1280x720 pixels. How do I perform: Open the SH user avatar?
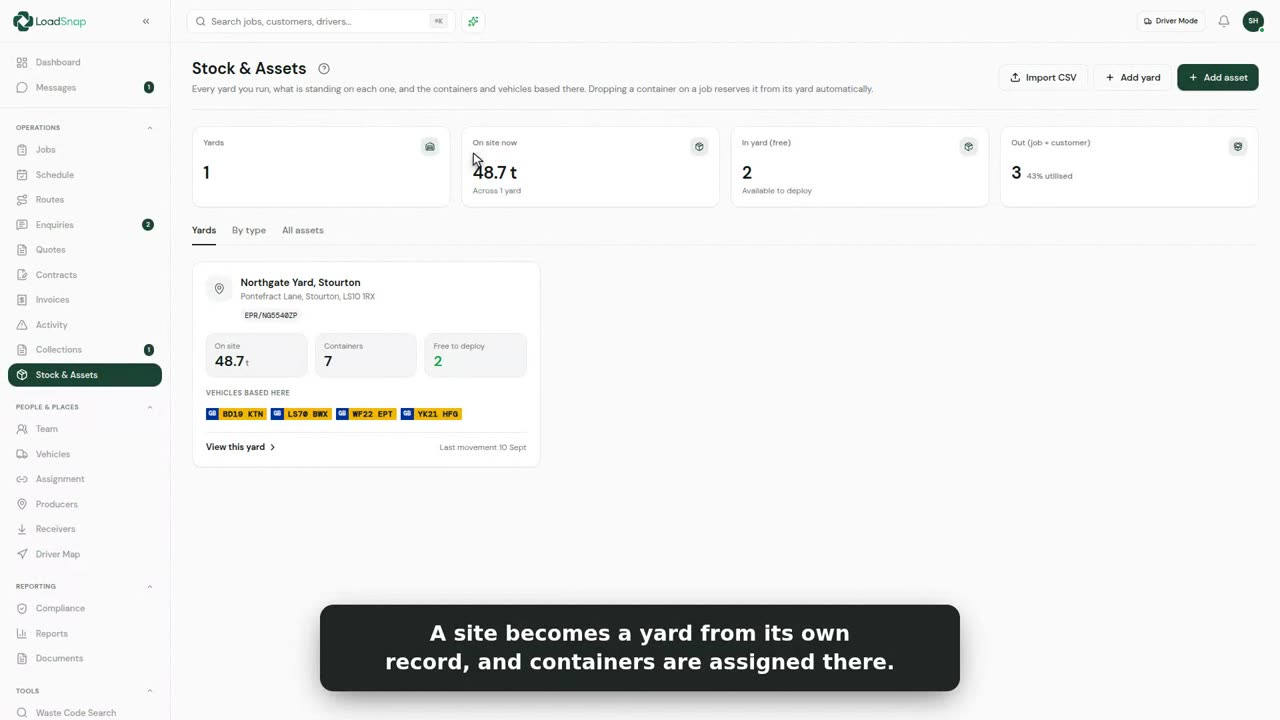pyautogui.click(x=1253, y=21)
